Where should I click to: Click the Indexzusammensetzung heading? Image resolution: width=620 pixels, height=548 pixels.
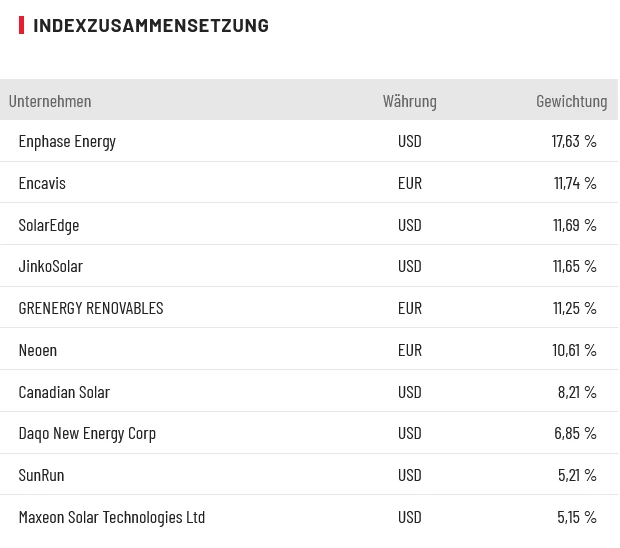[150, 25]
